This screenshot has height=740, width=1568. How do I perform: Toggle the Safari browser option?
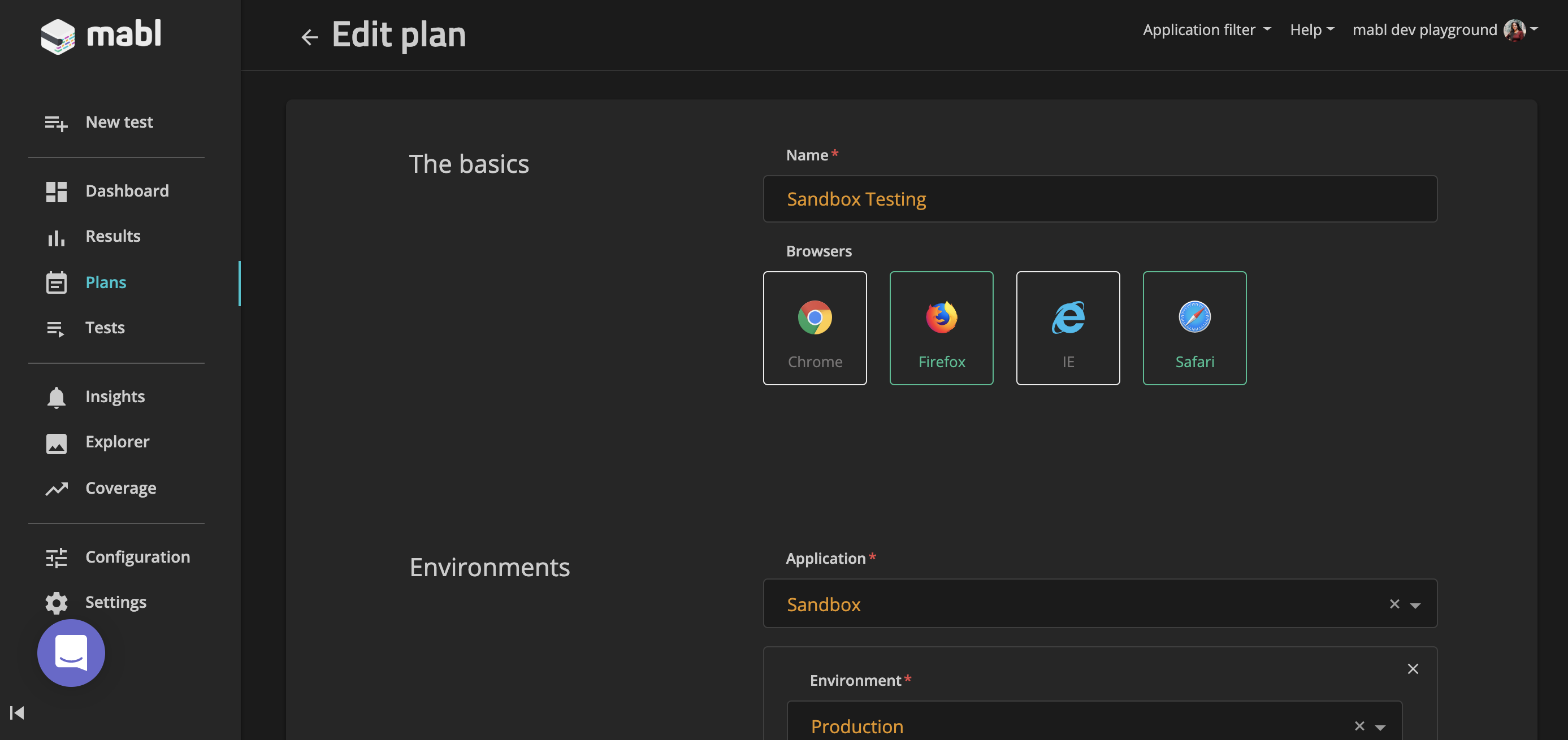coord(1194,328)
